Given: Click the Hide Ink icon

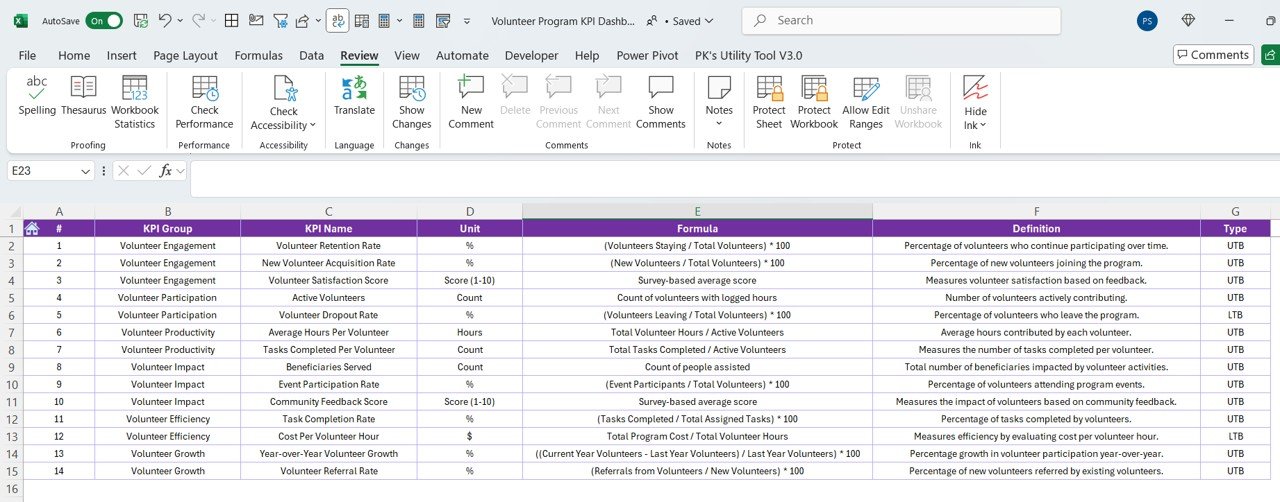Looking at the screenshot, I should 976,89.
